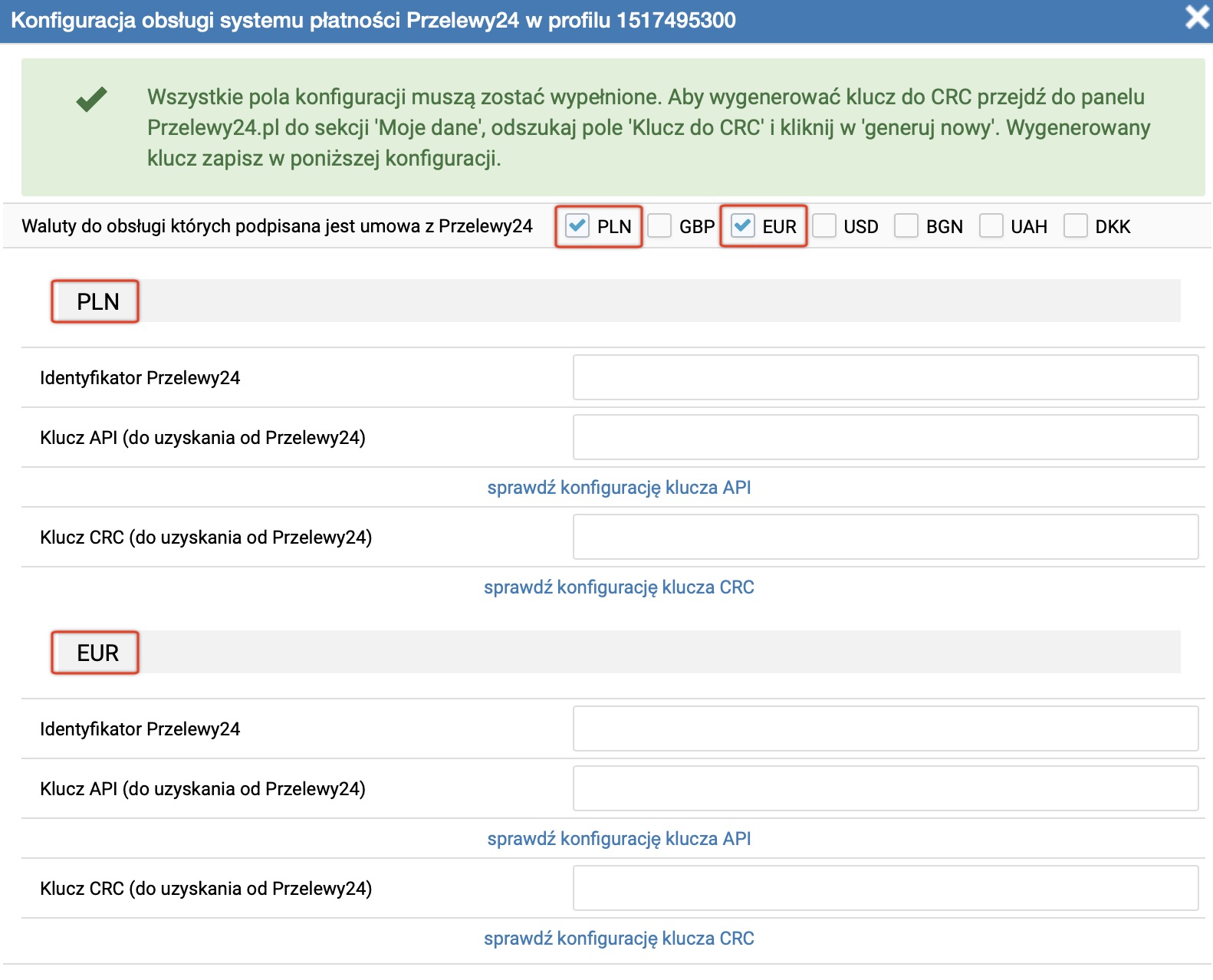The width and height of the screenshot is (1213, 980).
Task: Open EUR 'sprawdź konfigurację klucza CRC' link
Action: (x=619, y=939)
